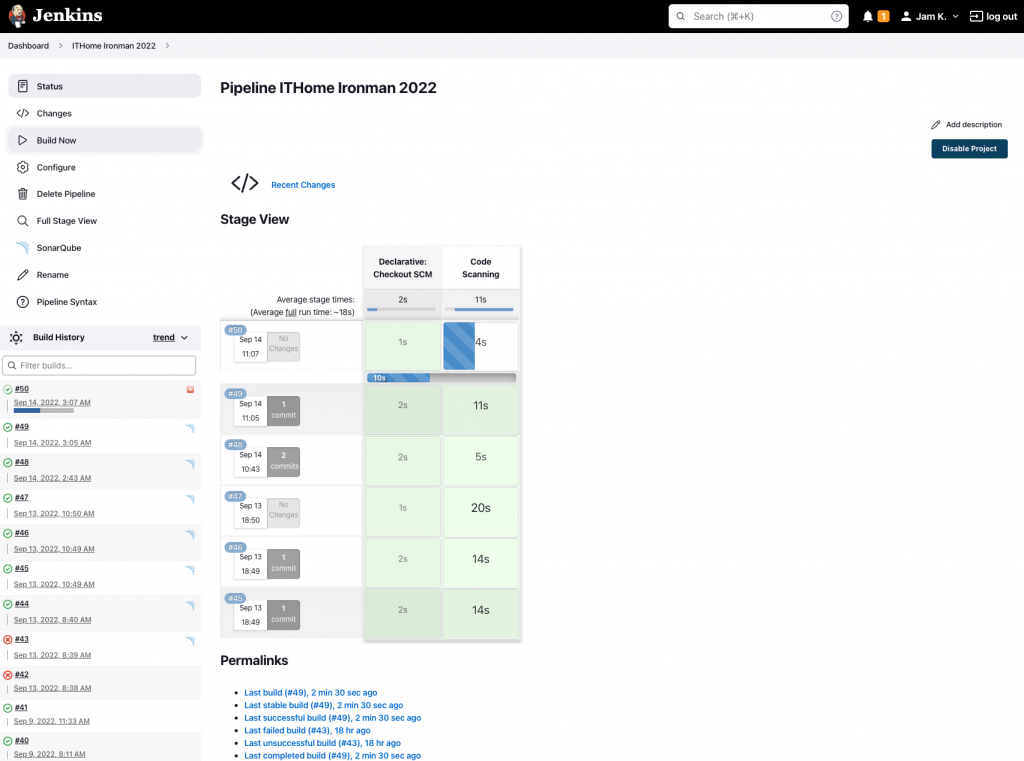1024x761 pixels.
Task: Open the Changes menu item
Action: point(104,113)
